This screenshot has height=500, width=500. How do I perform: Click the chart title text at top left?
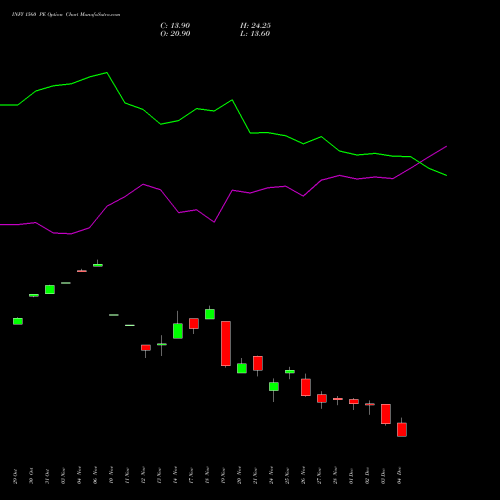click(x=66, y=14)
